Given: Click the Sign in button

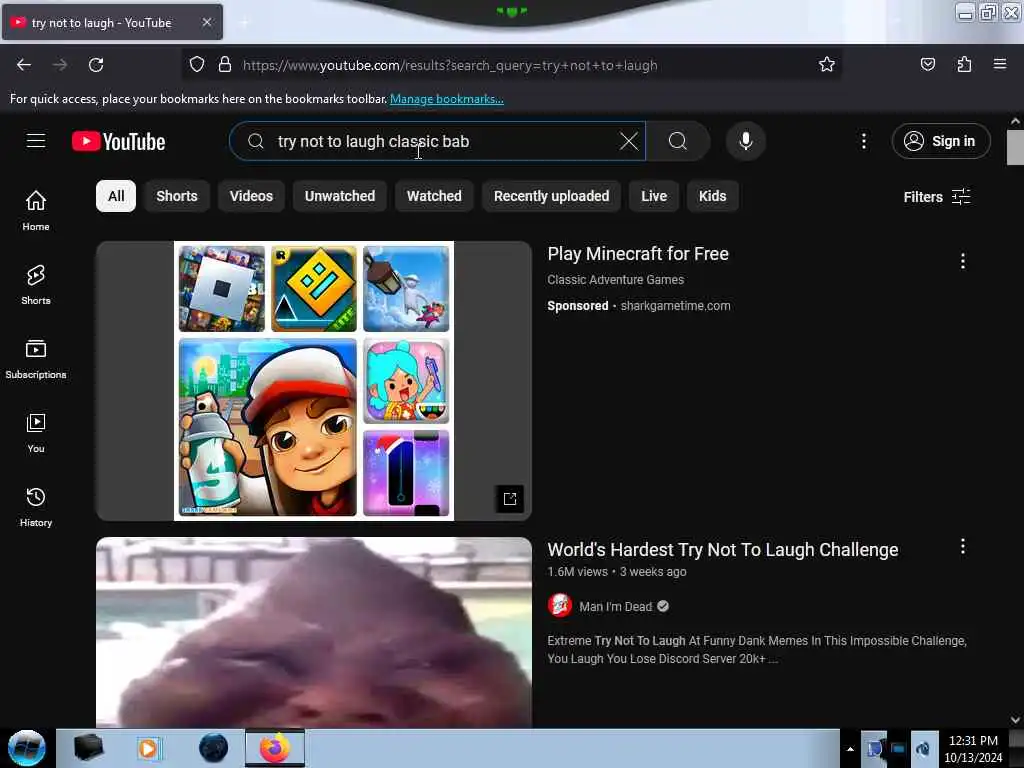Looking at the screenshot, I should (x=941, y=141).
